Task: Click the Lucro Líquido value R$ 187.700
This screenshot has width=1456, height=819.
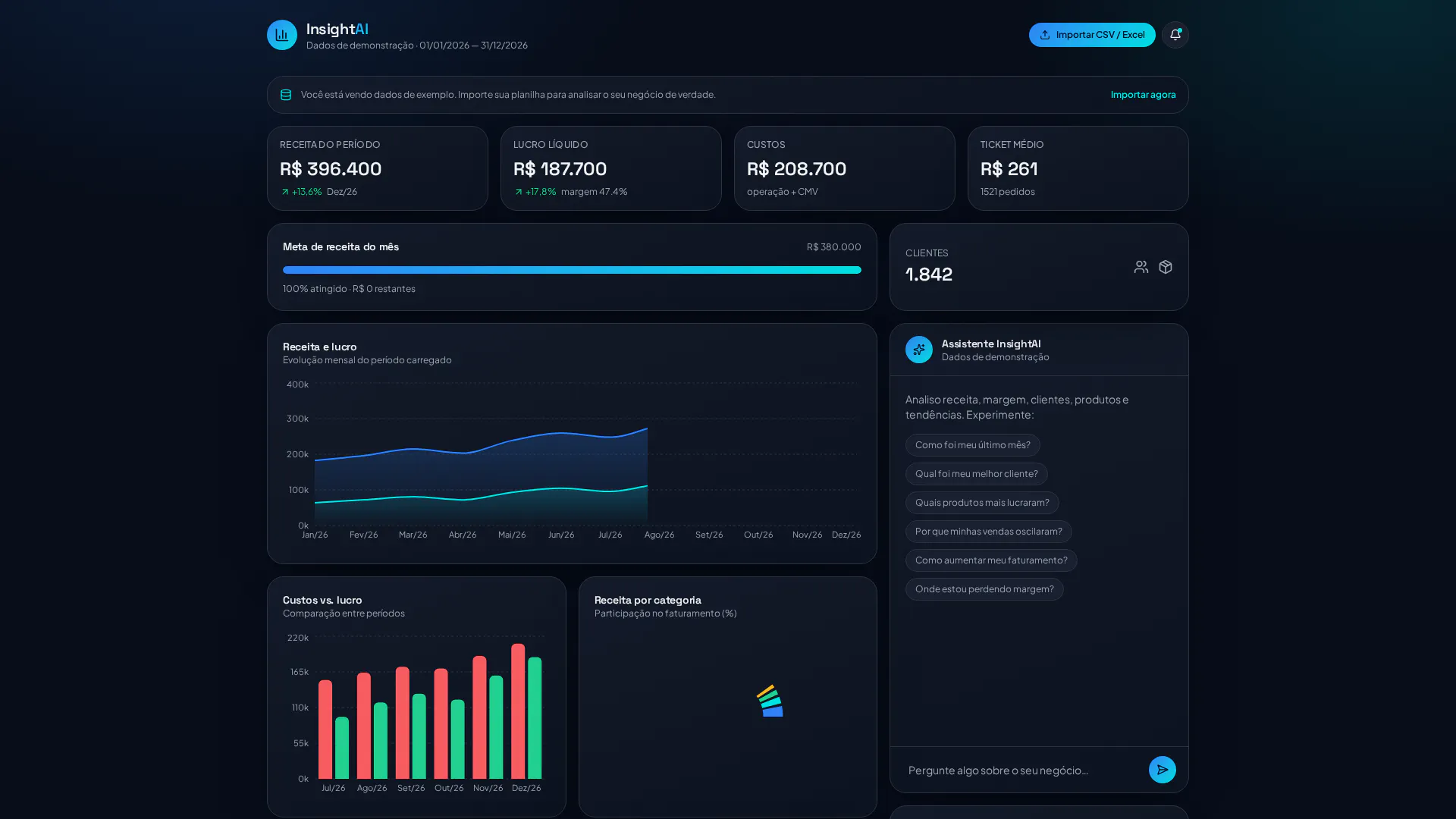Action: tap(560, 168)
